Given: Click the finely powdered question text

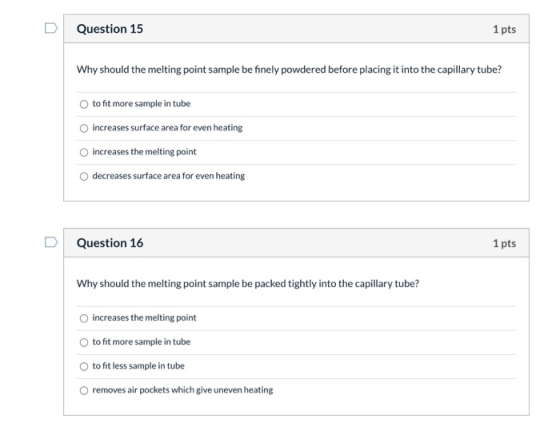Looking at the screenshot, I should tap(289, 69).
